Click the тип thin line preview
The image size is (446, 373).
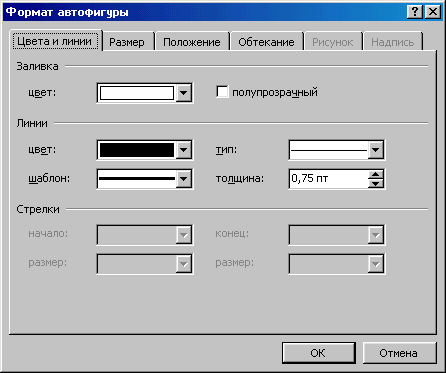click(x=329, y=150)
